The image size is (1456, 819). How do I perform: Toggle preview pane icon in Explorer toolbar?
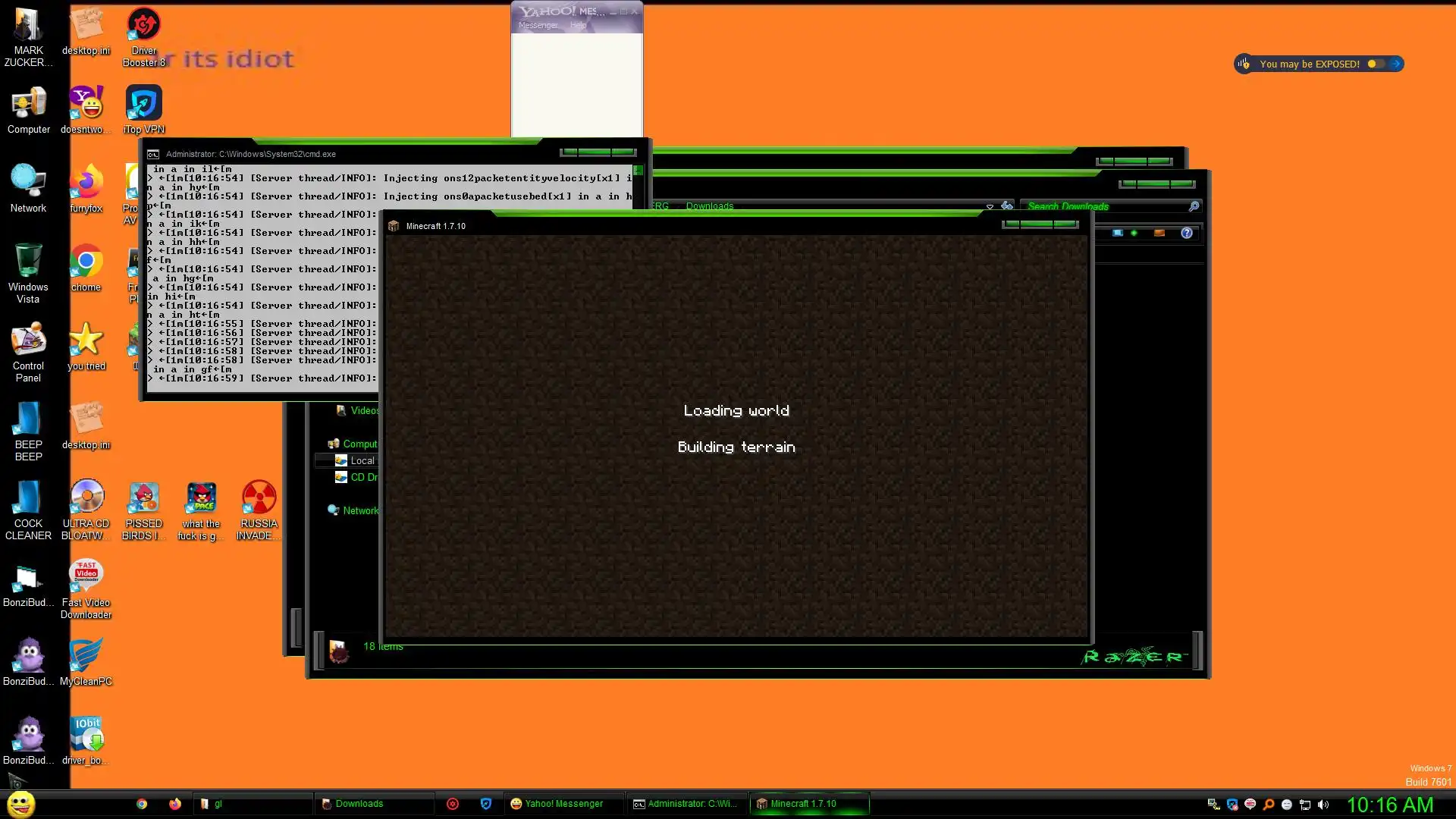[1159, 234]
